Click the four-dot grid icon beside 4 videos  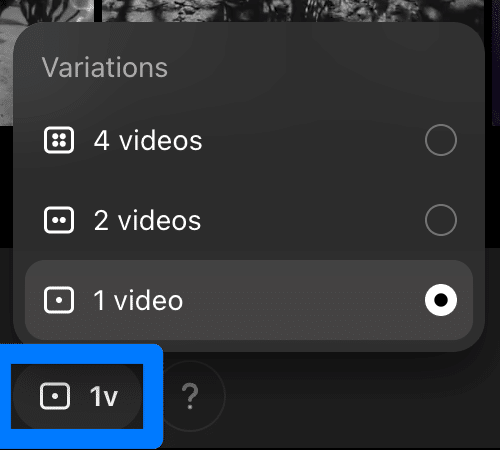pos(59,140)
